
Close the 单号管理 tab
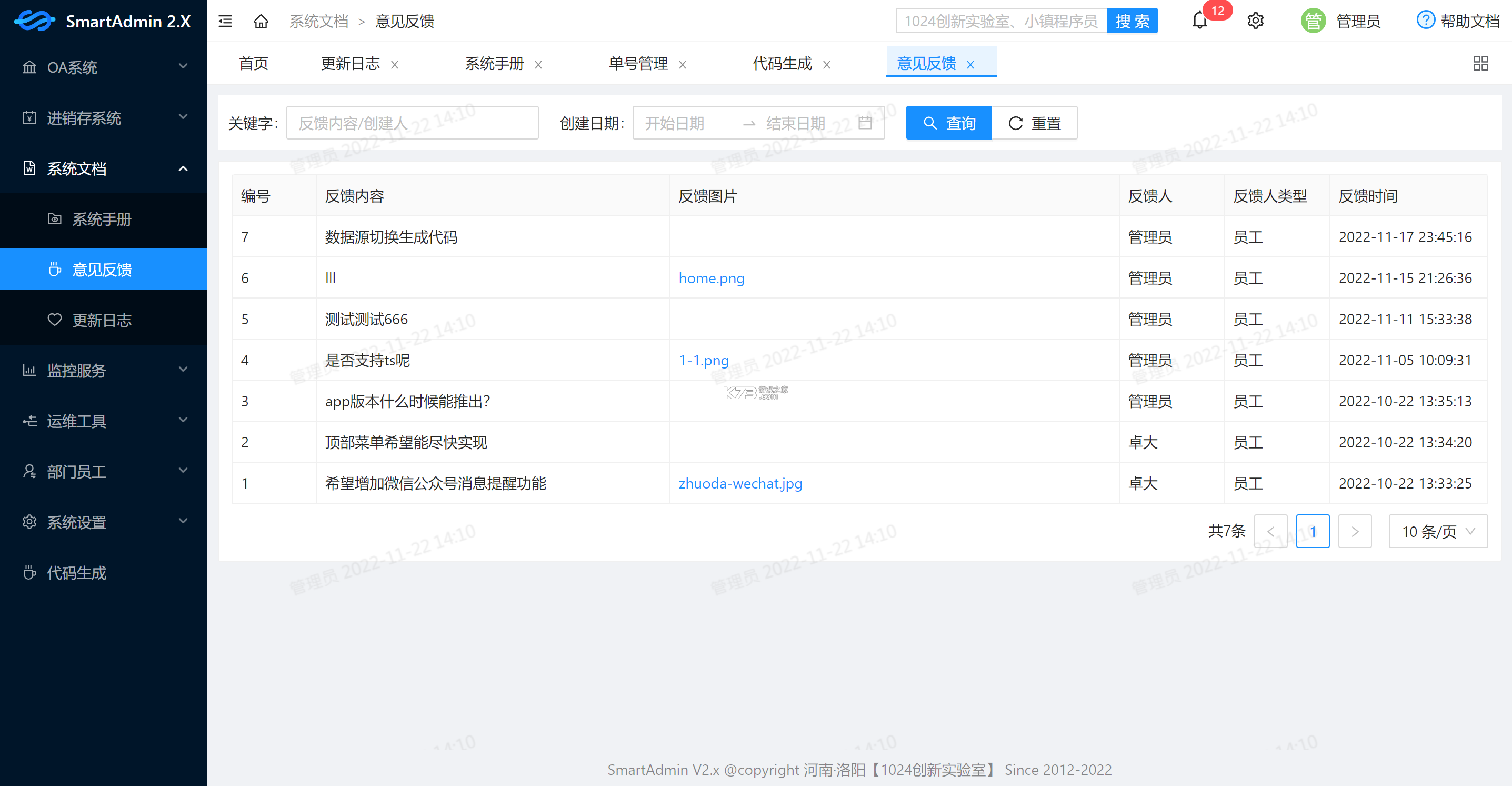(683, 65)
